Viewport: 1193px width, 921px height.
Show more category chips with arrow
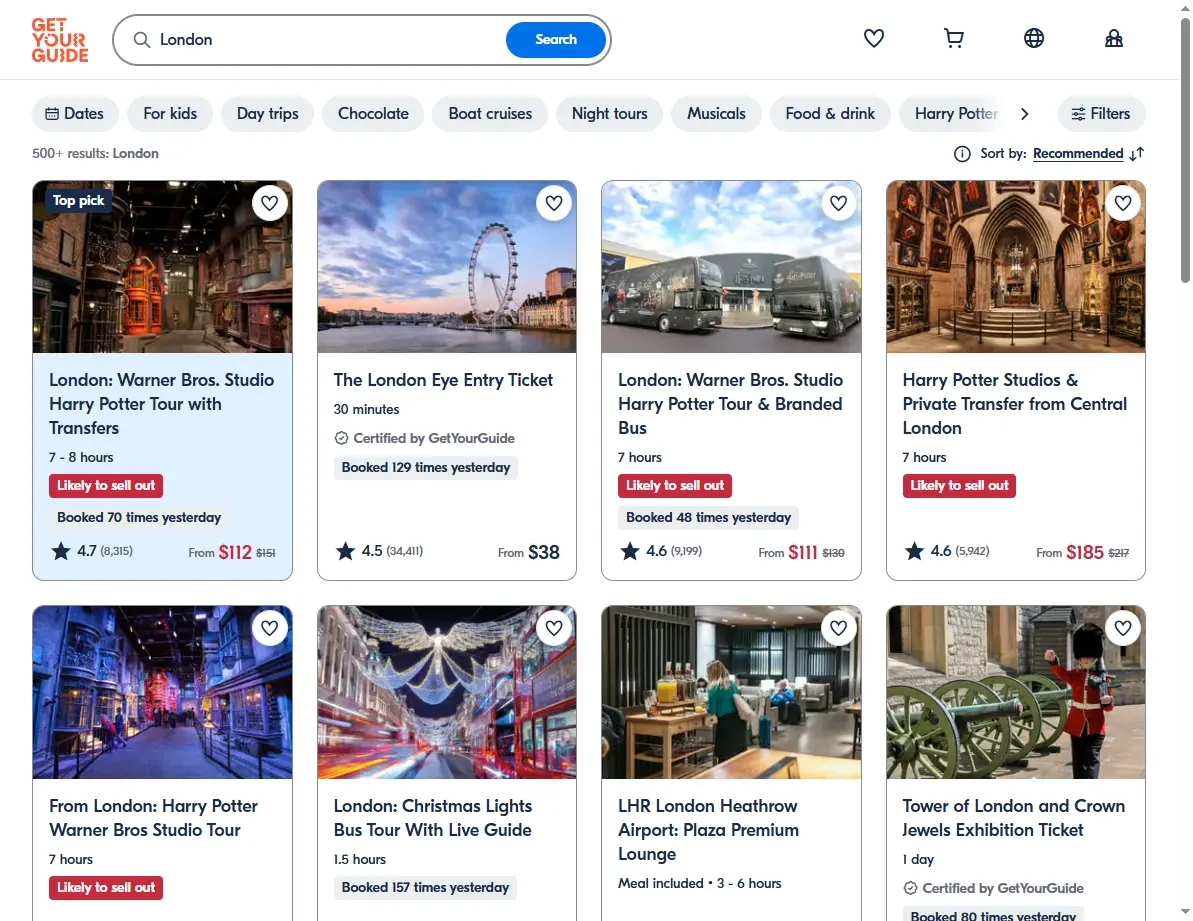pyautogui.click(x=1025, y=114)
